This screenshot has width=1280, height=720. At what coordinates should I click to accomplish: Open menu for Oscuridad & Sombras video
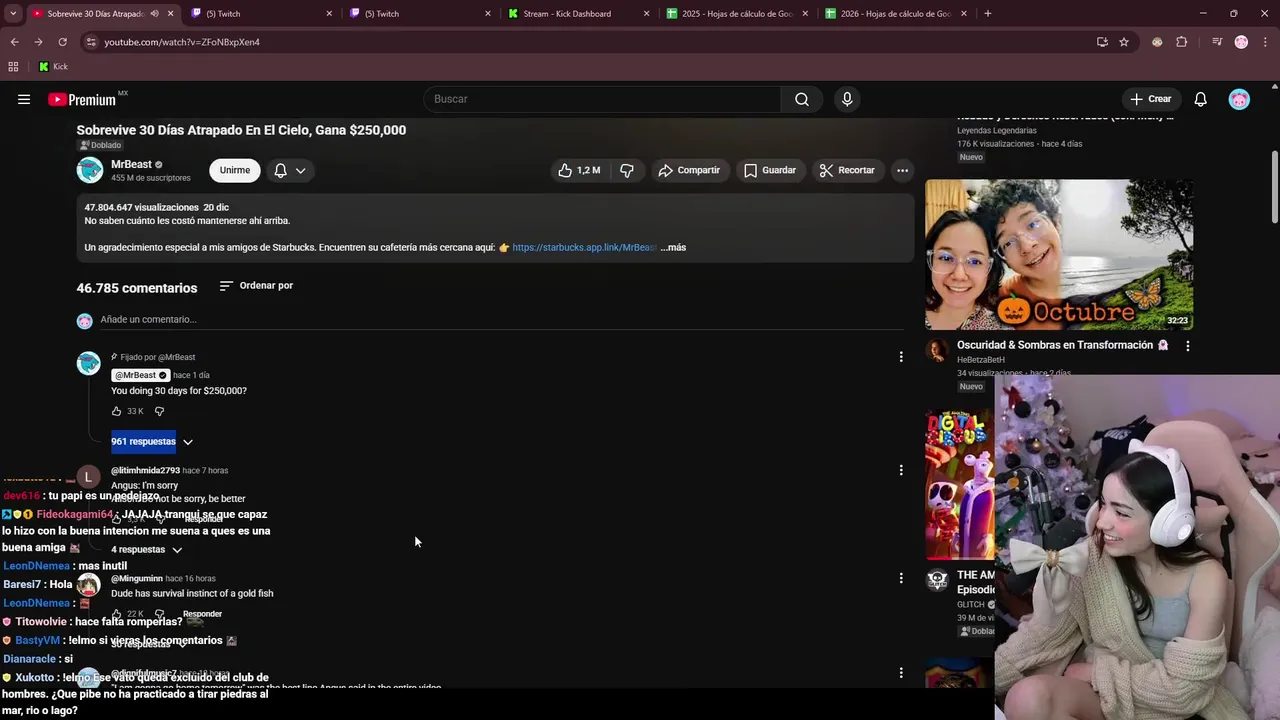(1187, 346)
